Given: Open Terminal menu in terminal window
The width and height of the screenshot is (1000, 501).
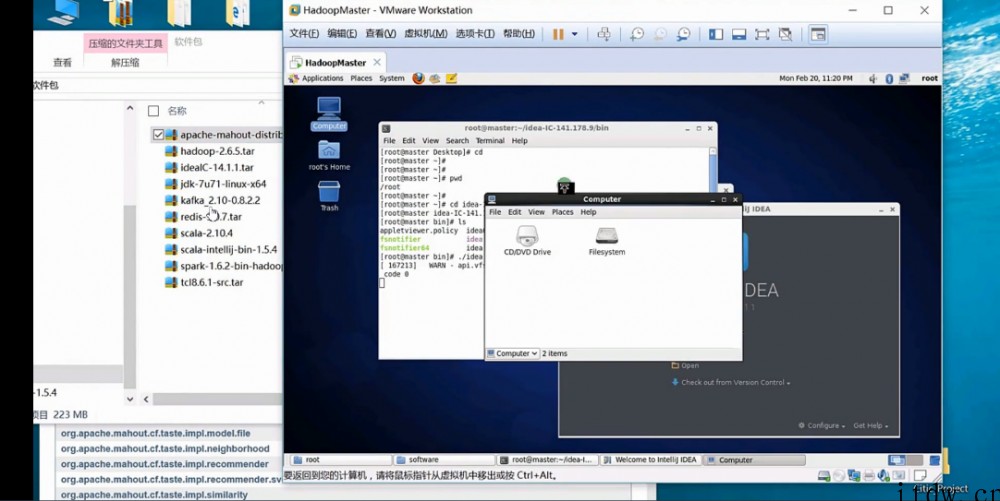Looking at the screenshot, I should click(490, 141).
